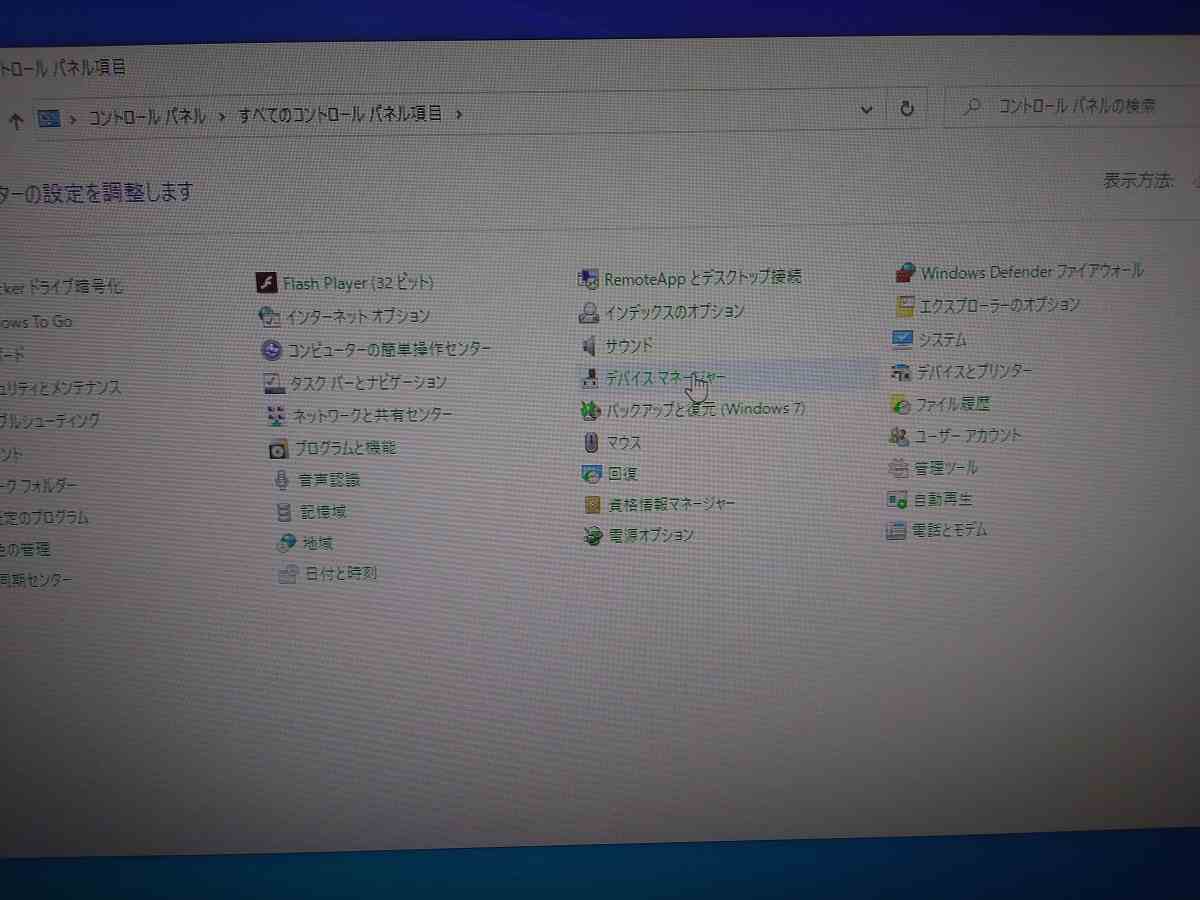Open the RemoteApp とデスクトップ接続 icon
The width and height of the screenshot is (1200, 900).
click(x=588, y=278)
